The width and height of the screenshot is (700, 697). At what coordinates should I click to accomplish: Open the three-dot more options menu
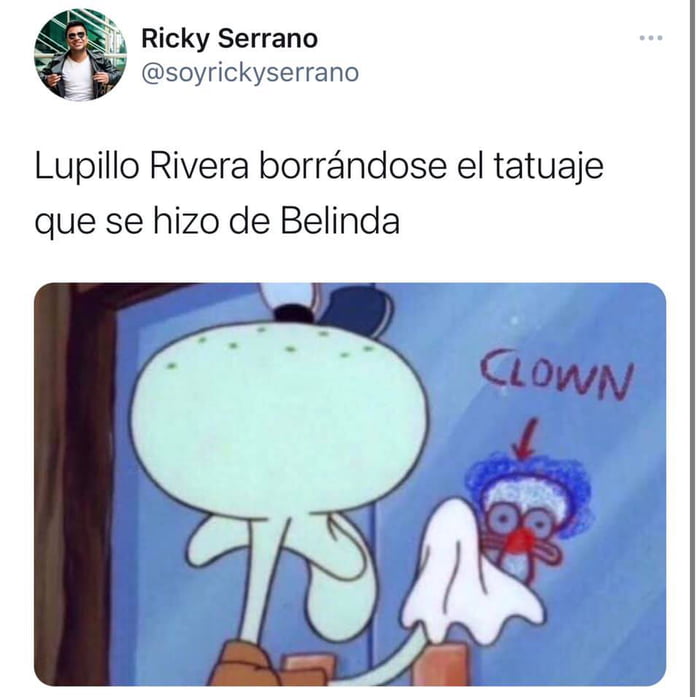pyautogui.click(x=650, y=38)
